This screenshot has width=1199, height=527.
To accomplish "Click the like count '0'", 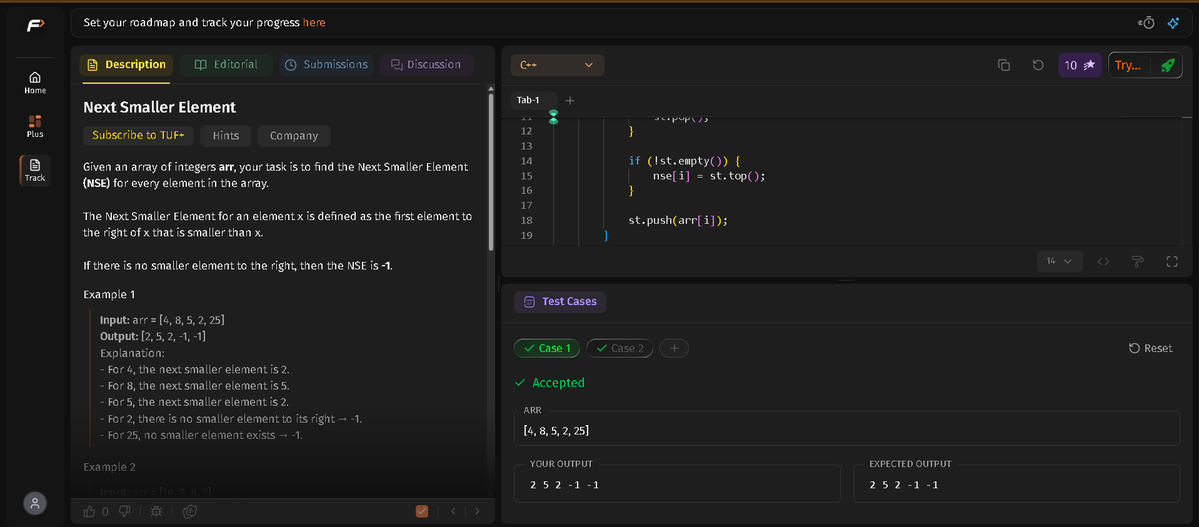I will click(x=106, y=511).
